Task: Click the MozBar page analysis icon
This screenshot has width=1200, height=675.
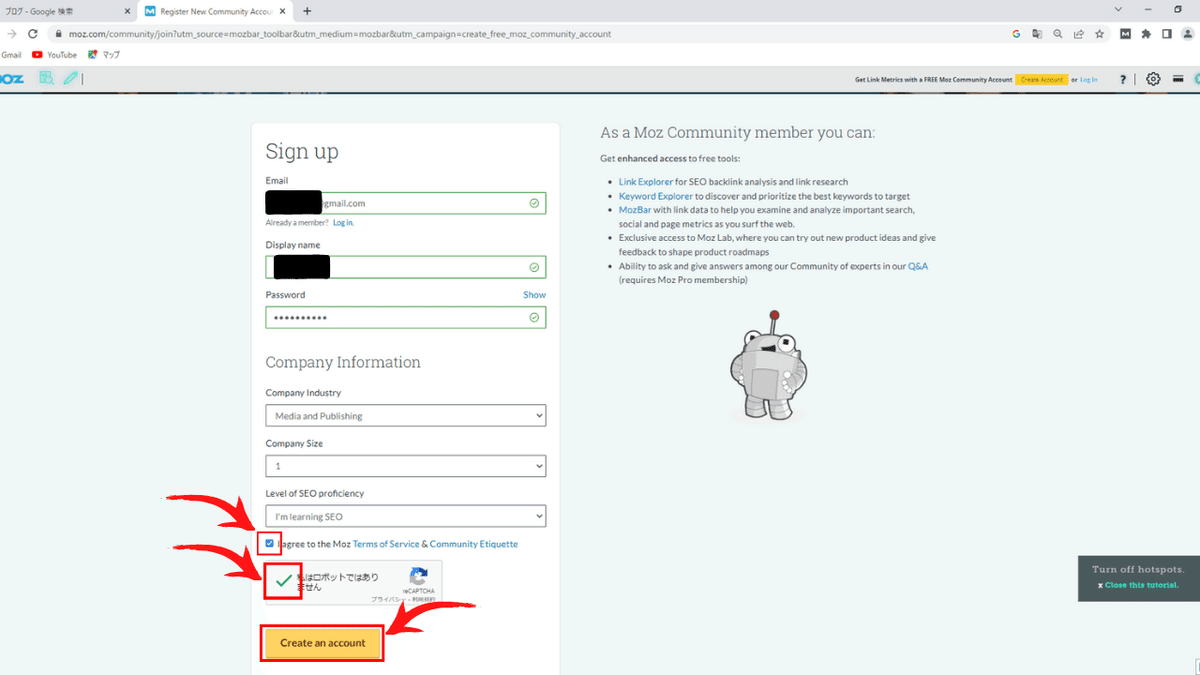Action: (x=46, y=78)
